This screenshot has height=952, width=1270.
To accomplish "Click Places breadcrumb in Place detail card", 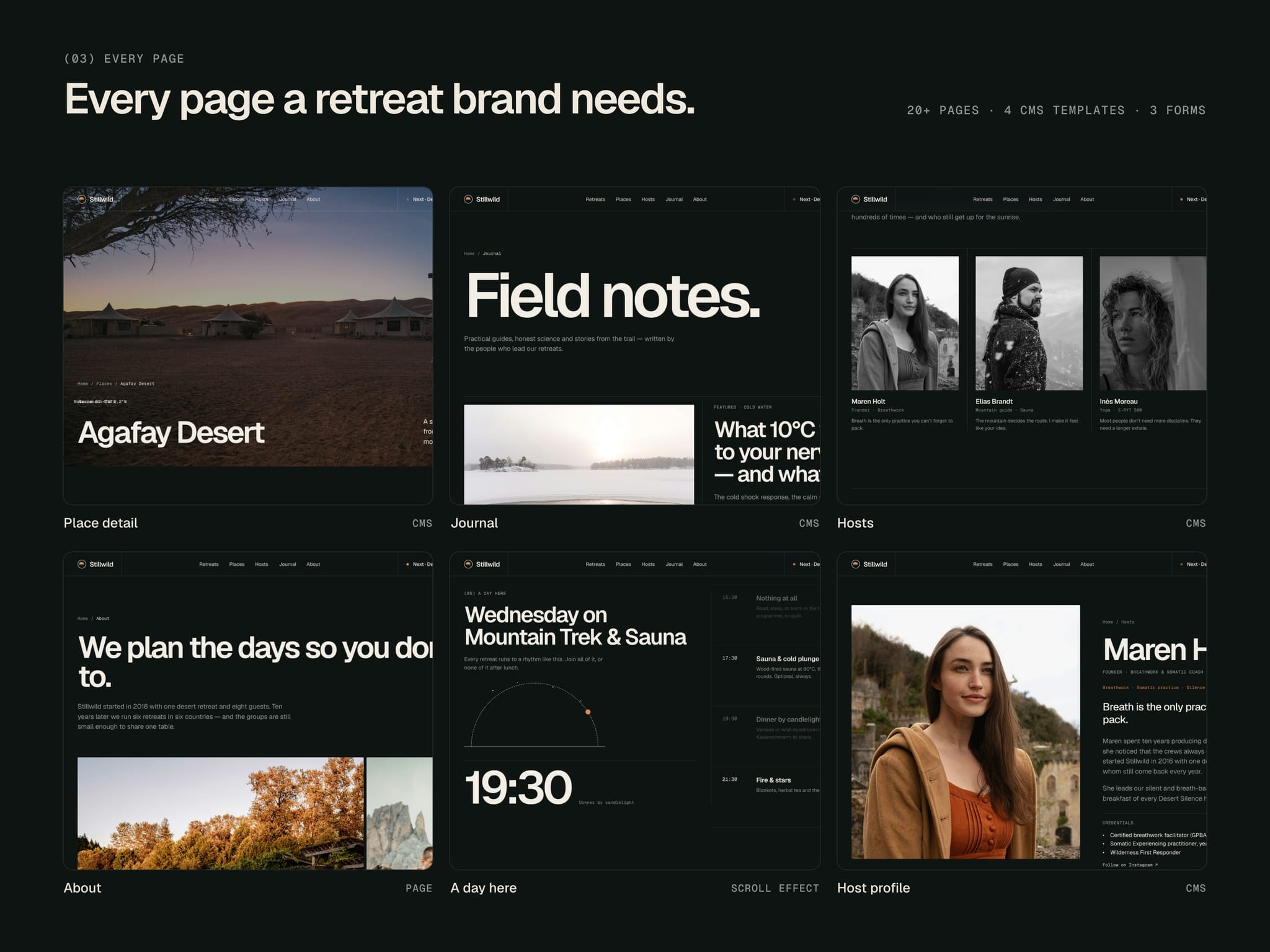I will [x=104, y=384].
